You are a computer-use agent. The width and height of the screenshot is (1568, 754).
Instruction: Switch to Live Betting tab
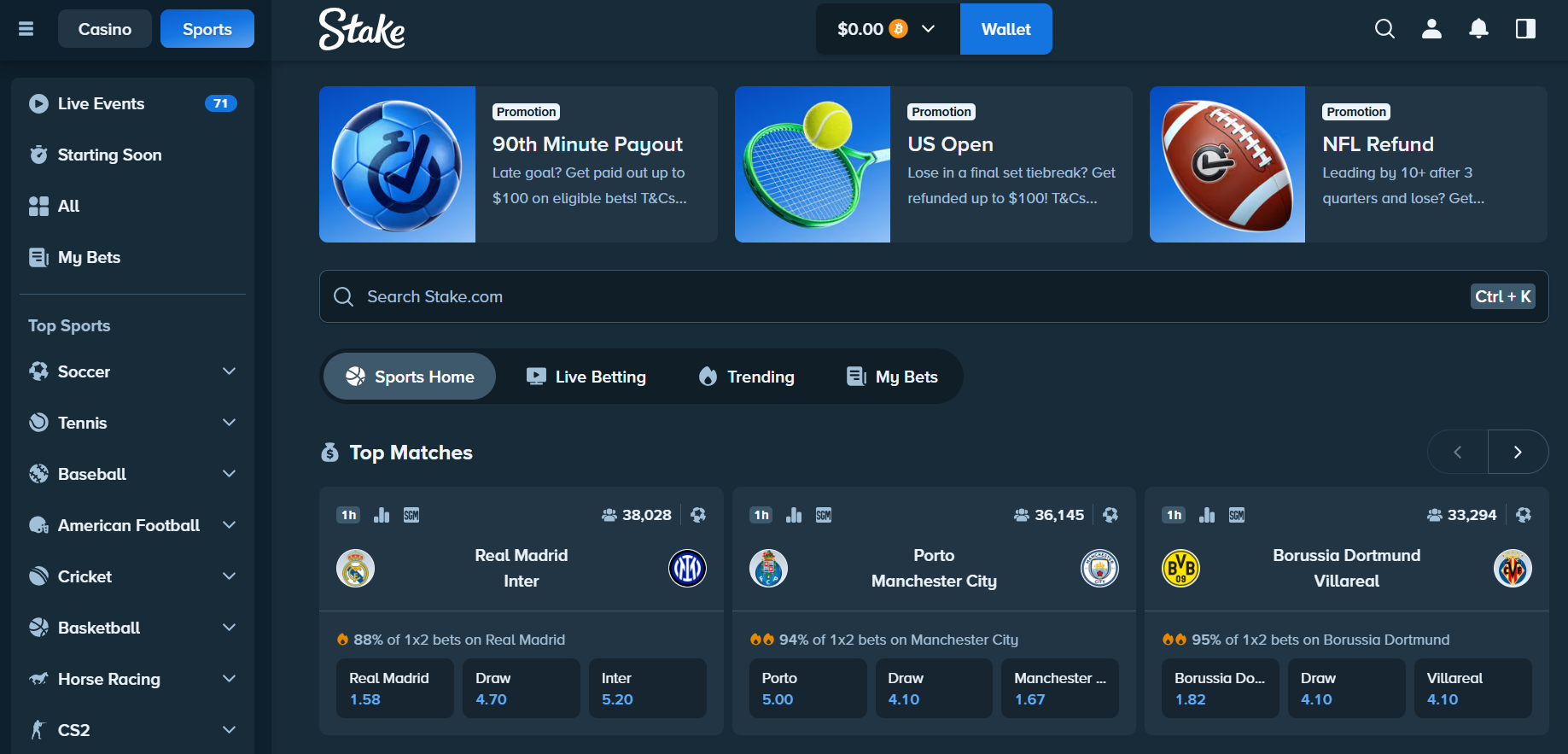pyautogui.click(x=586, y=377)
